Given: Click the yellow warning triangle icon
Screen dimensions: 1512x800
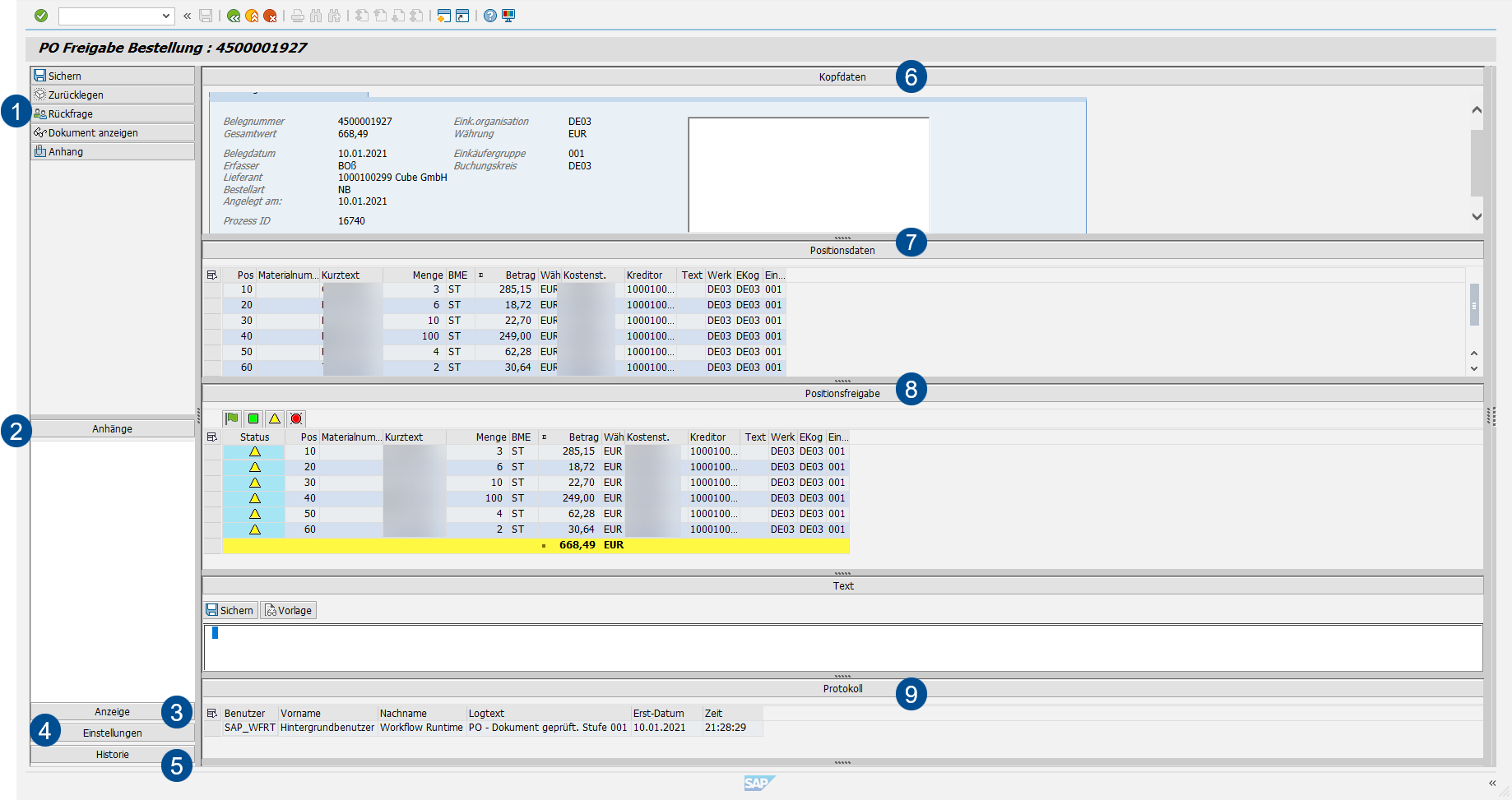Looking at the screenshot, I should [x=275, y=418].
